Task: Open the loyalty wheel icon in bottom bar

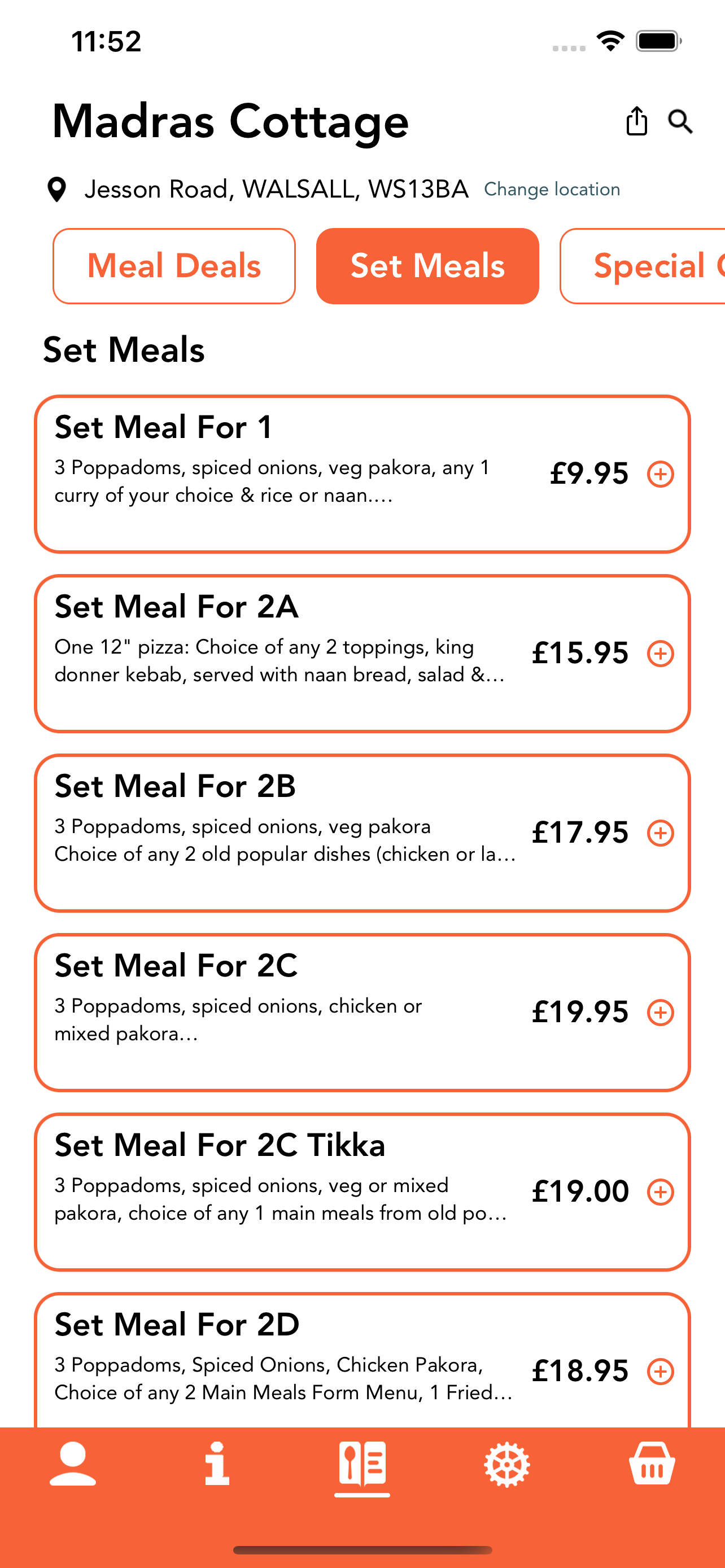Action: [507, 1464]
